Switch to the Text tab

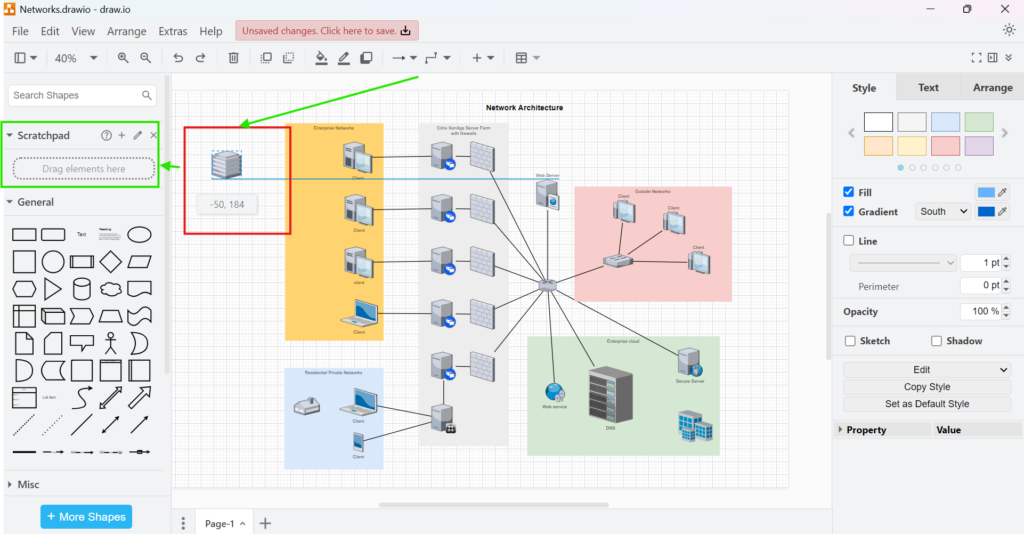[928, 88]
